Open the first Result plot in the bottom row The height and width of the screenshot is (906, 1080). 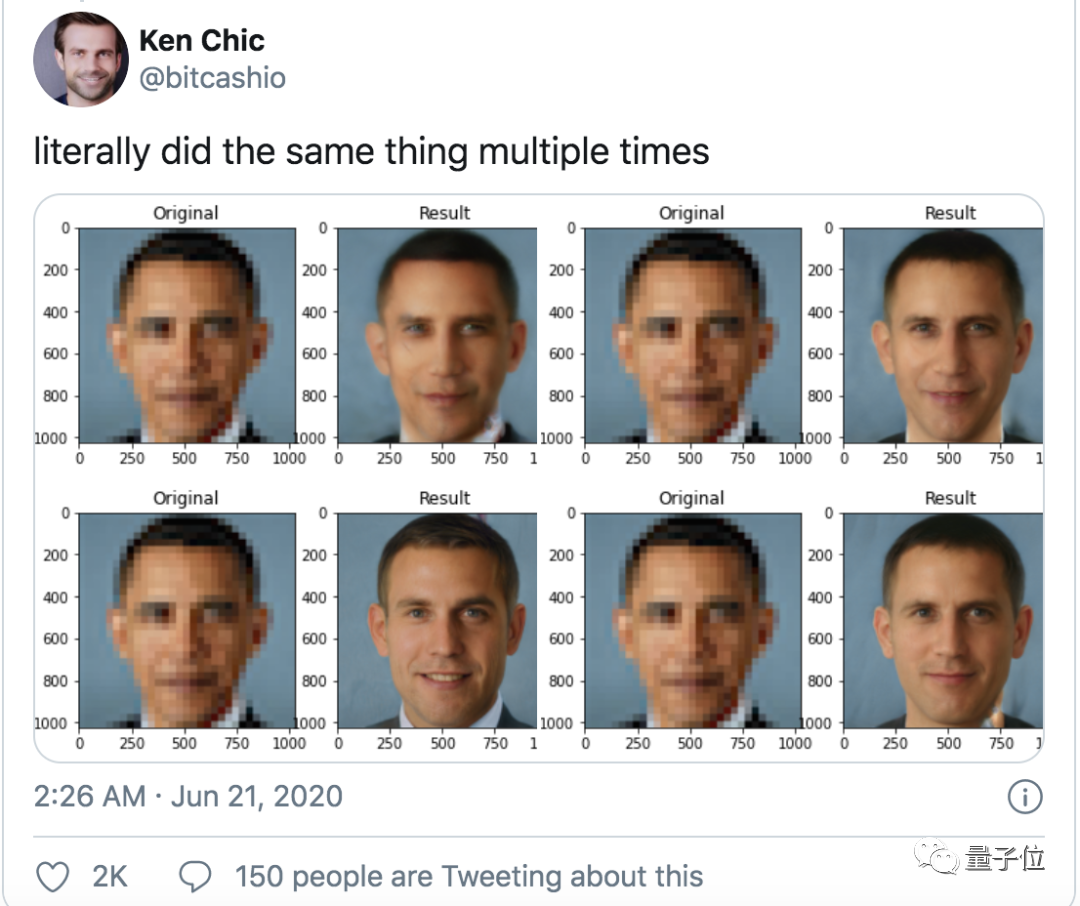[x=437, y=620]
